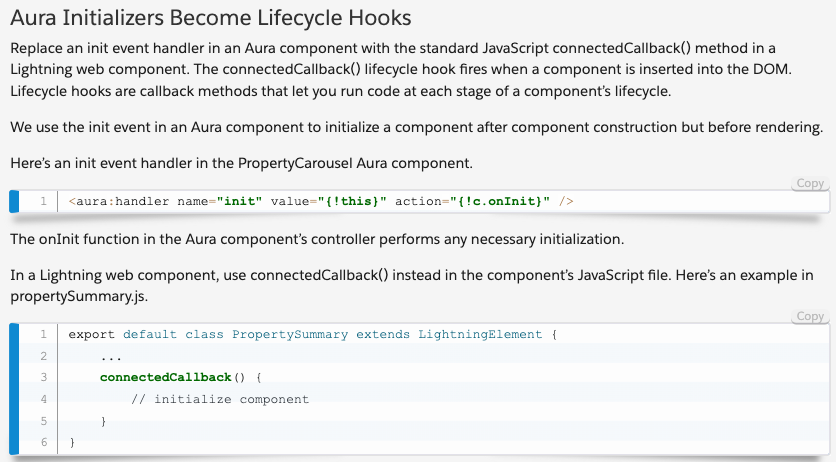Click the {!c.onInit} action value
836x462 pixels.
pyautogui.click(x=500, y=201)
